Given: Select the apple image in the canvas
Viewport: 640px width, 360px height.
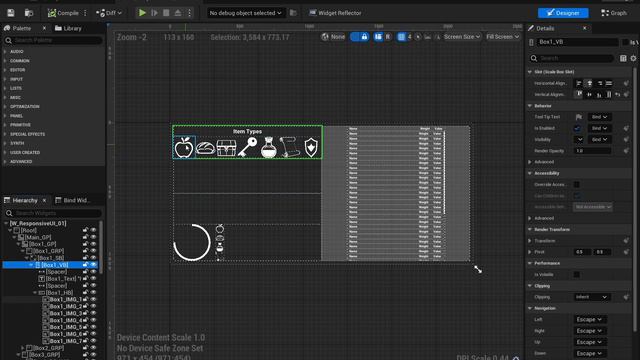Looking at the screenshot, I should 184,147.
